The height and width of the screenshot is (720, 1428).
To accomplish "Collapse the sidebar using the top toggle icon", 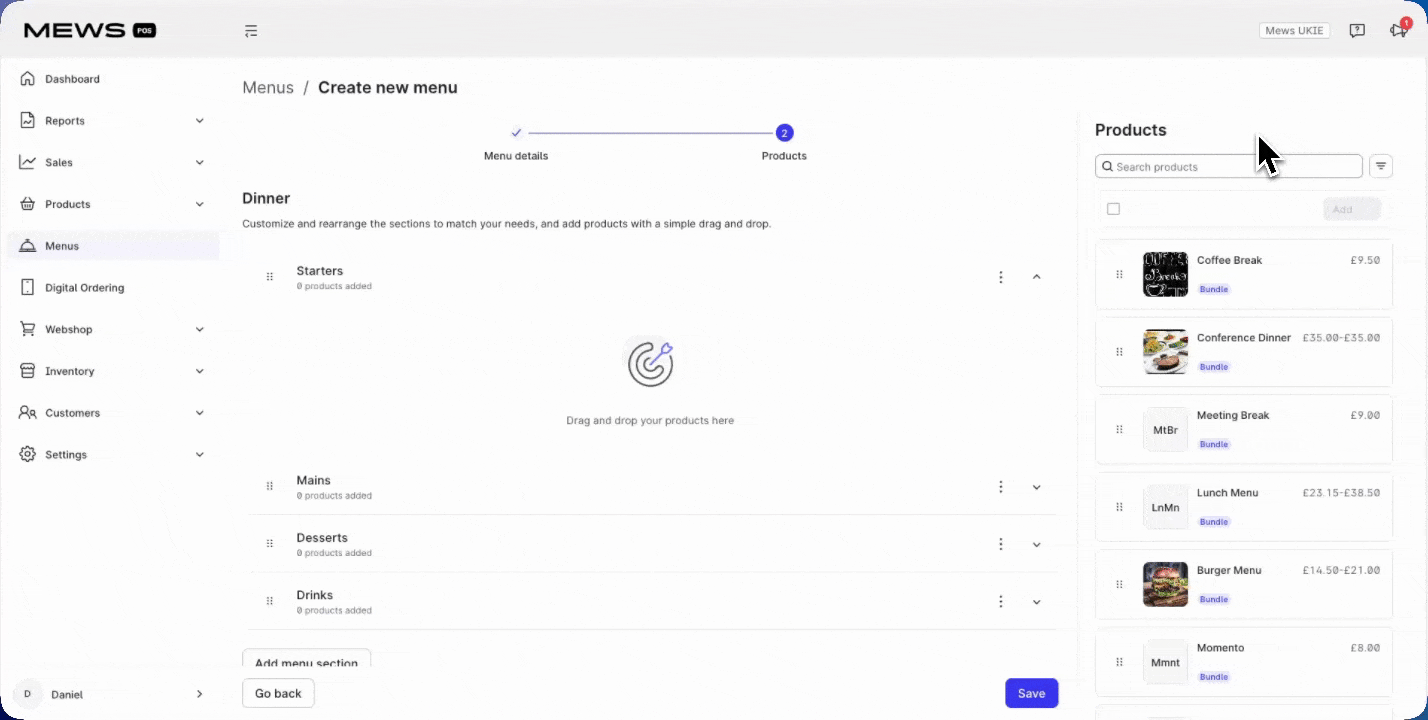I will click(251, 31).
